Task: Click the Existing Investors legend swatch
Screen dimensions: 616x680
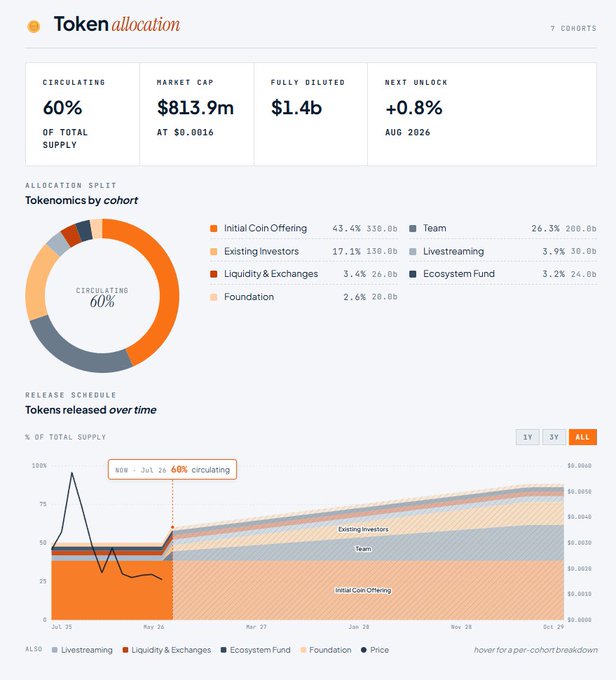Action: coord(213,252)
